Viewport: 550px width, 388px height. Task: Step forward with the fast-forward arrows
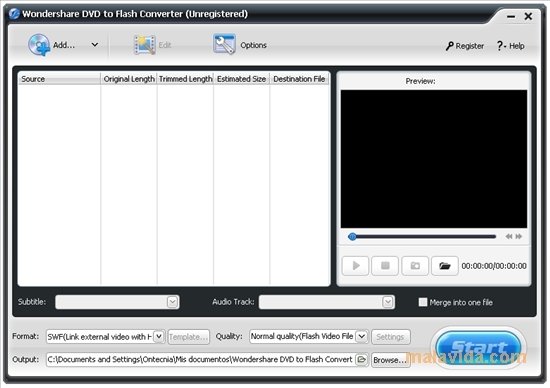pyautogui.click(x=519, y=237)
